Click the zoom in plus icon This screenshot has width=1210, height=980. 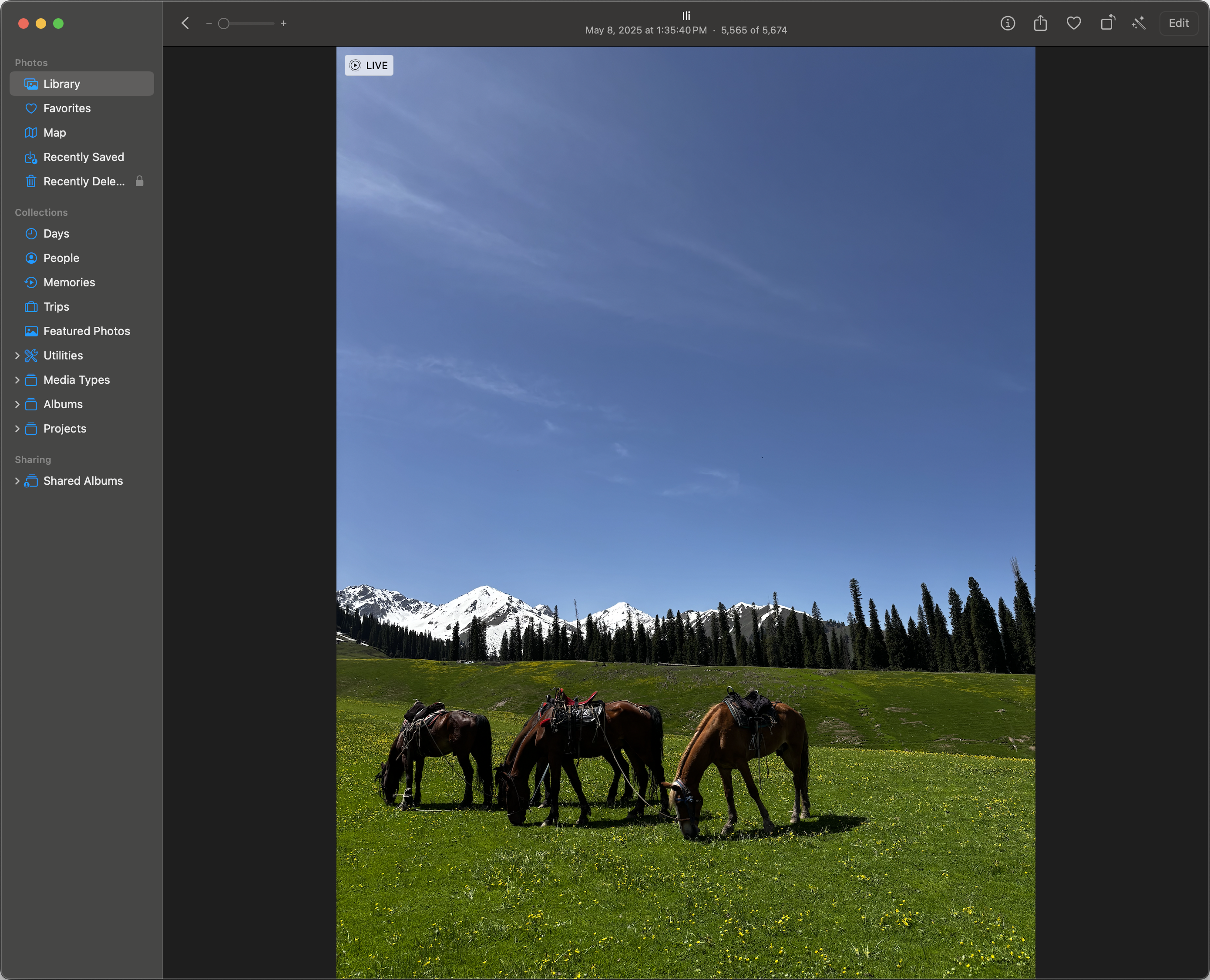click(x=283, y=23)
